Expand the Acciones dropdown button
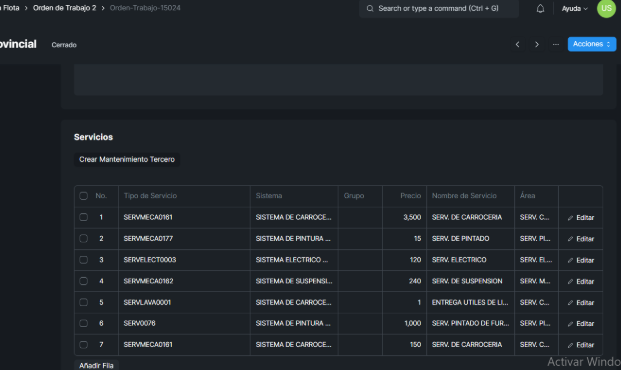Viewport: 621px width, 370px height. [592, 44]
